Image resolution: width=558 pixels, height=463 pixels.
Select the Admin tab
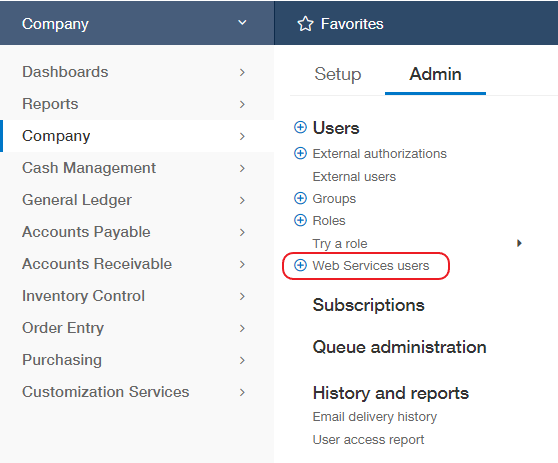point(435,74)
